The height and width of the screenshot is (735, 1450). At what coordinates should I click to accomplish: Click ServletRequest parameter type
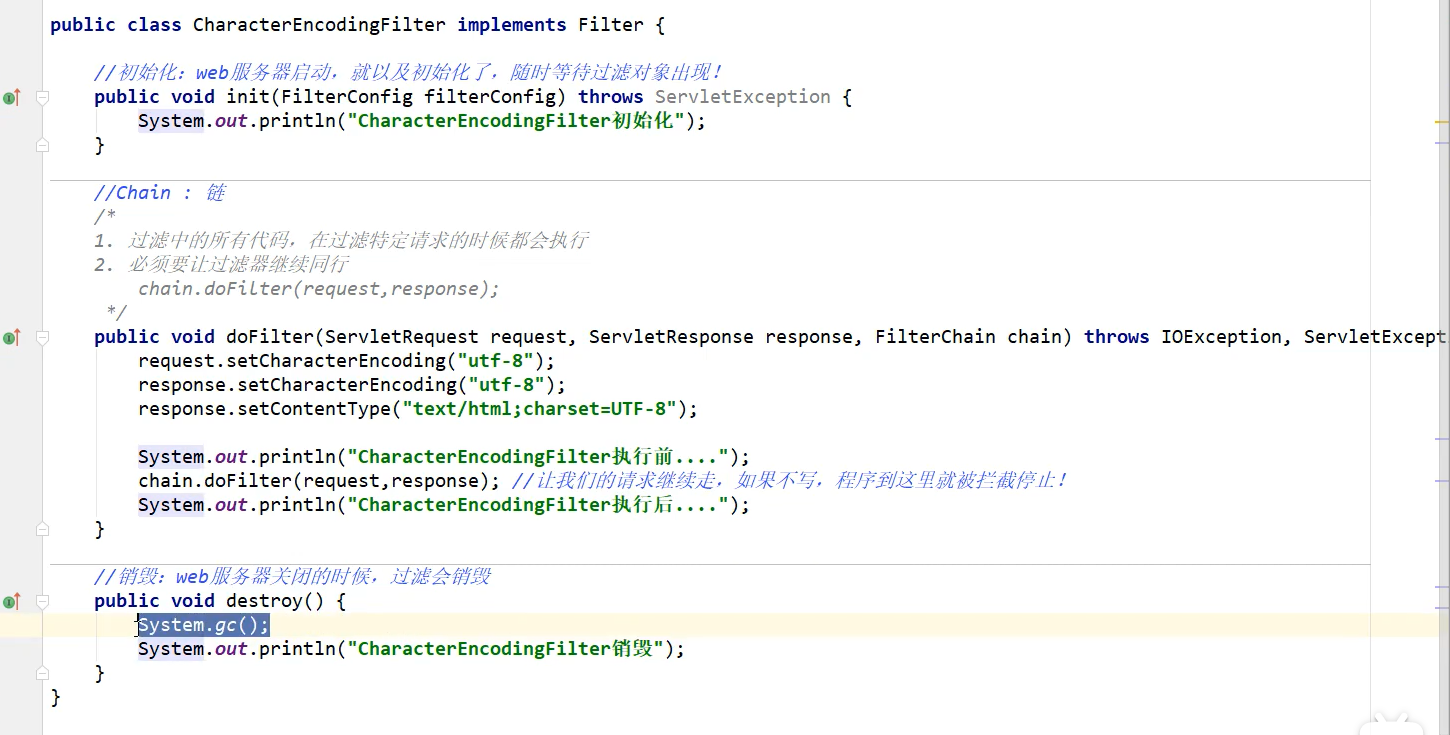click(402, 337)
